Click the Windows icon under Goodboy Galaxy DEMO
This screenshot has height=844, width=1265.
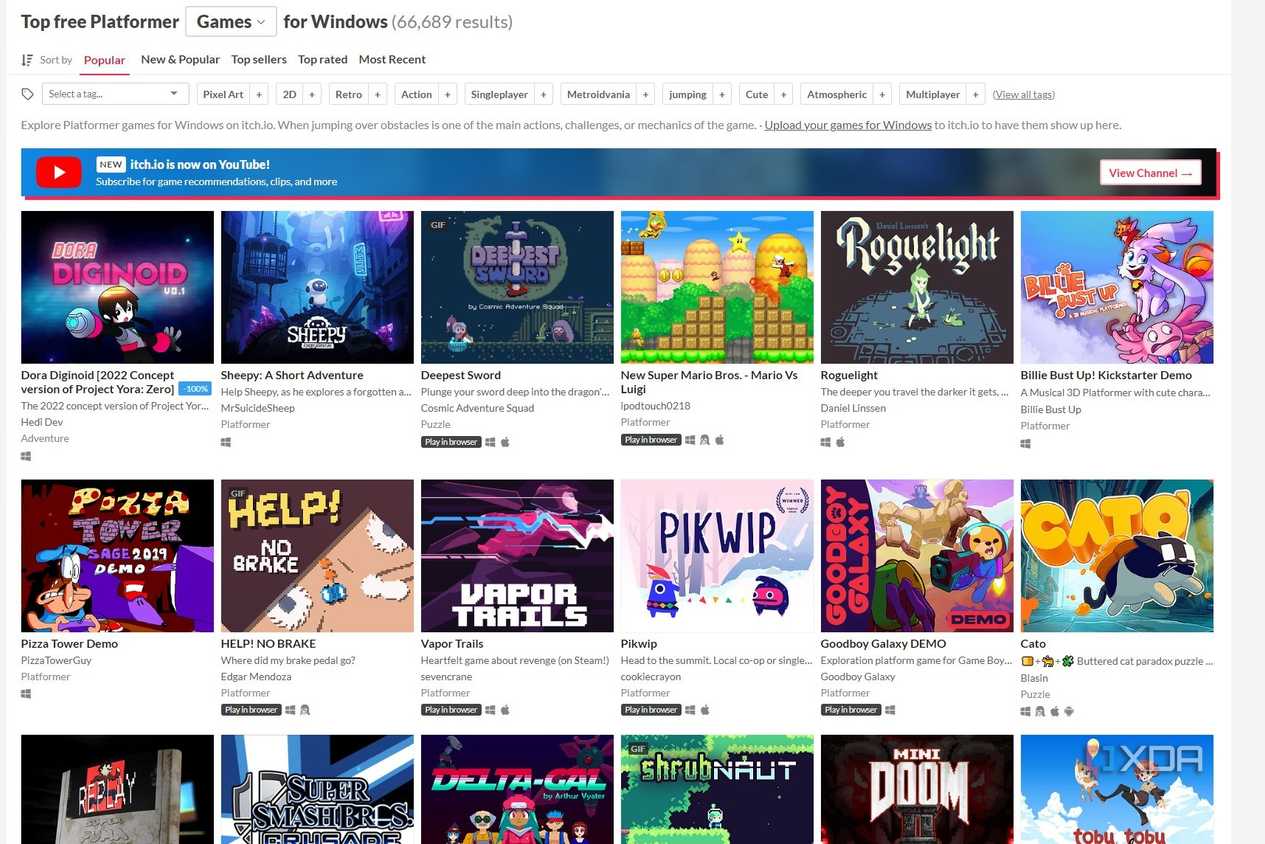890,709
